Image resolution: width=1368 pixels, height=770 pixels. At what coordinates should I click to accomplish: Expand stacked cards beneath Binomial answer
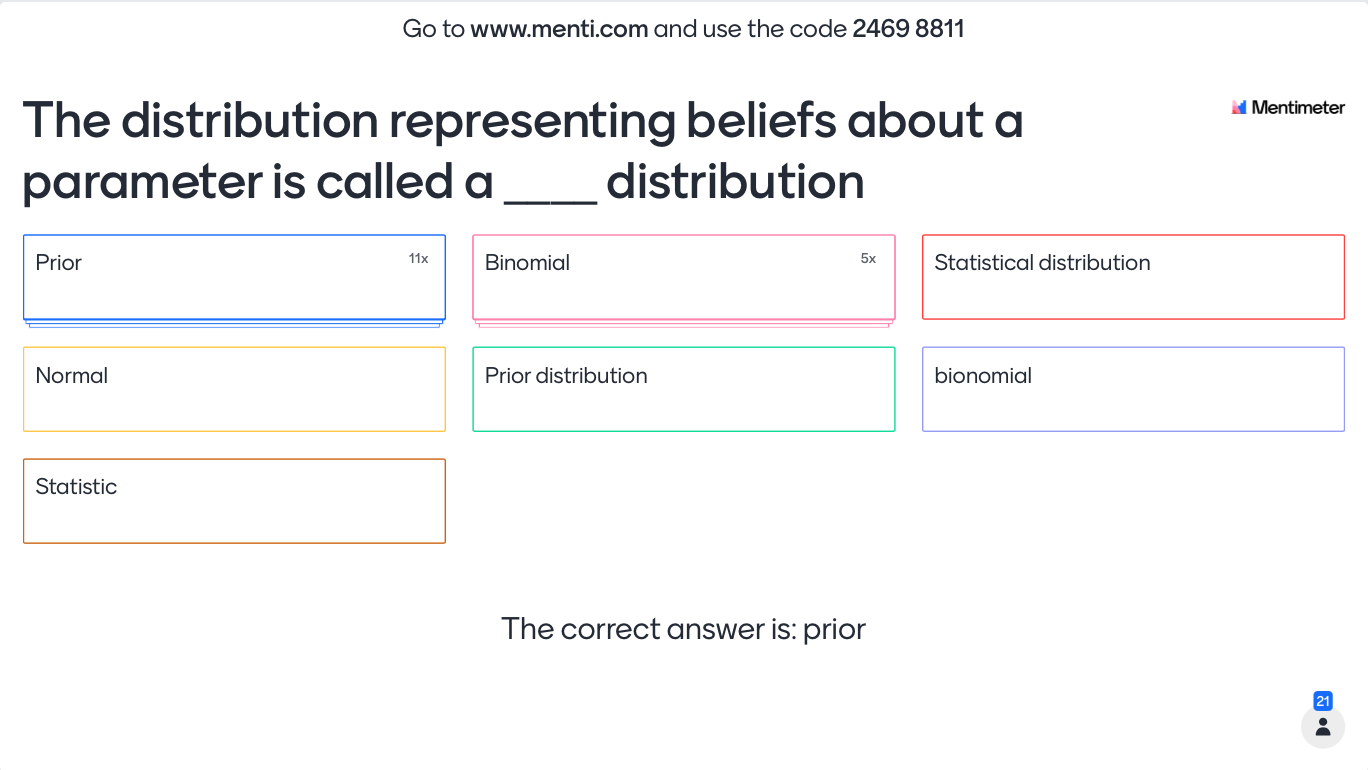coord(684,324)
